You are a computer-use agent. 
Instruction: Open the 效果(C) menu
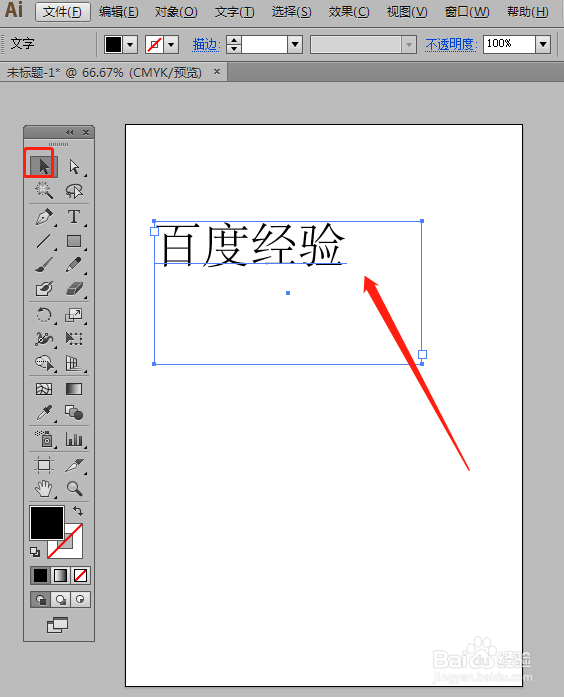click(x=349, y=12)
